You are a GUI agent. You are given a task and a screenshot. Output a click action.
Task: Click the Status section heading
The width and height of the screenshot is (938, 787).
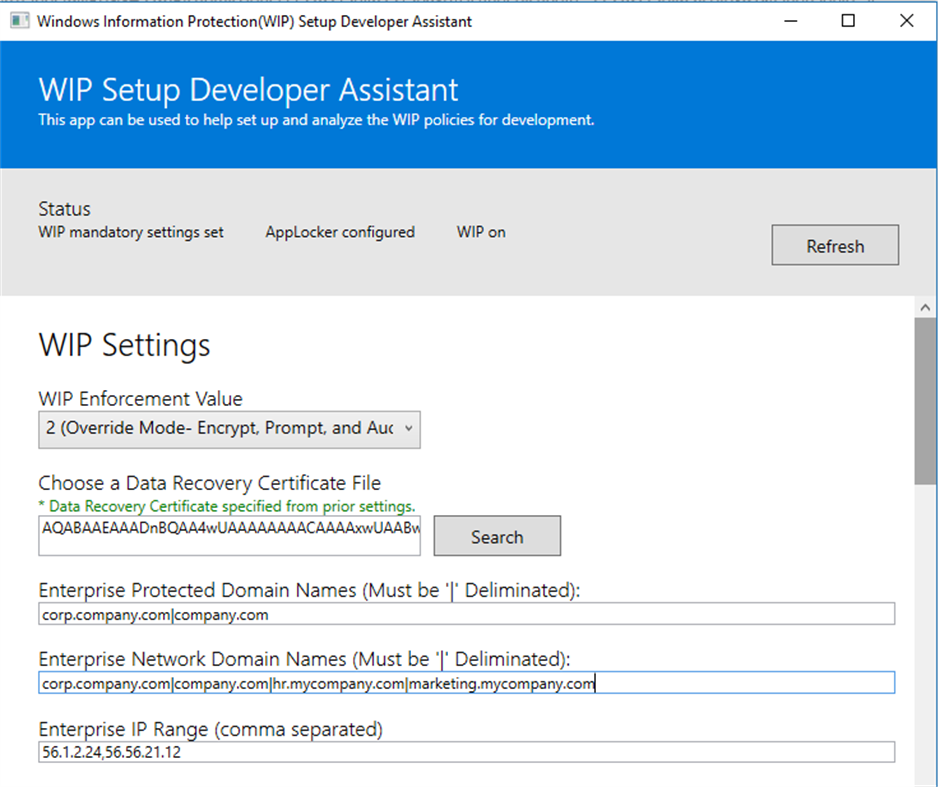click(64, 208)
